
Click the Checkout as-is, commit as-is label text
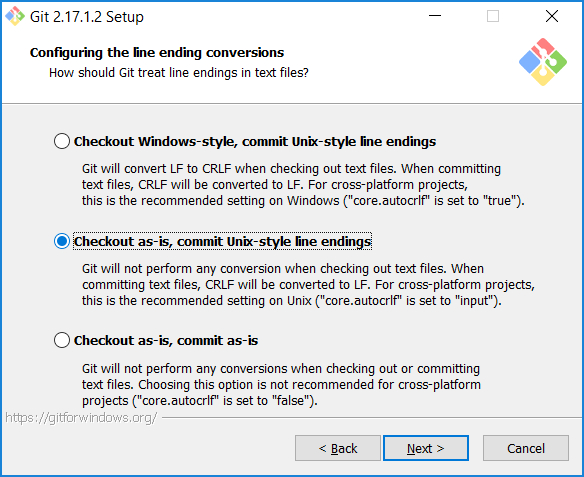pos(166,340)
